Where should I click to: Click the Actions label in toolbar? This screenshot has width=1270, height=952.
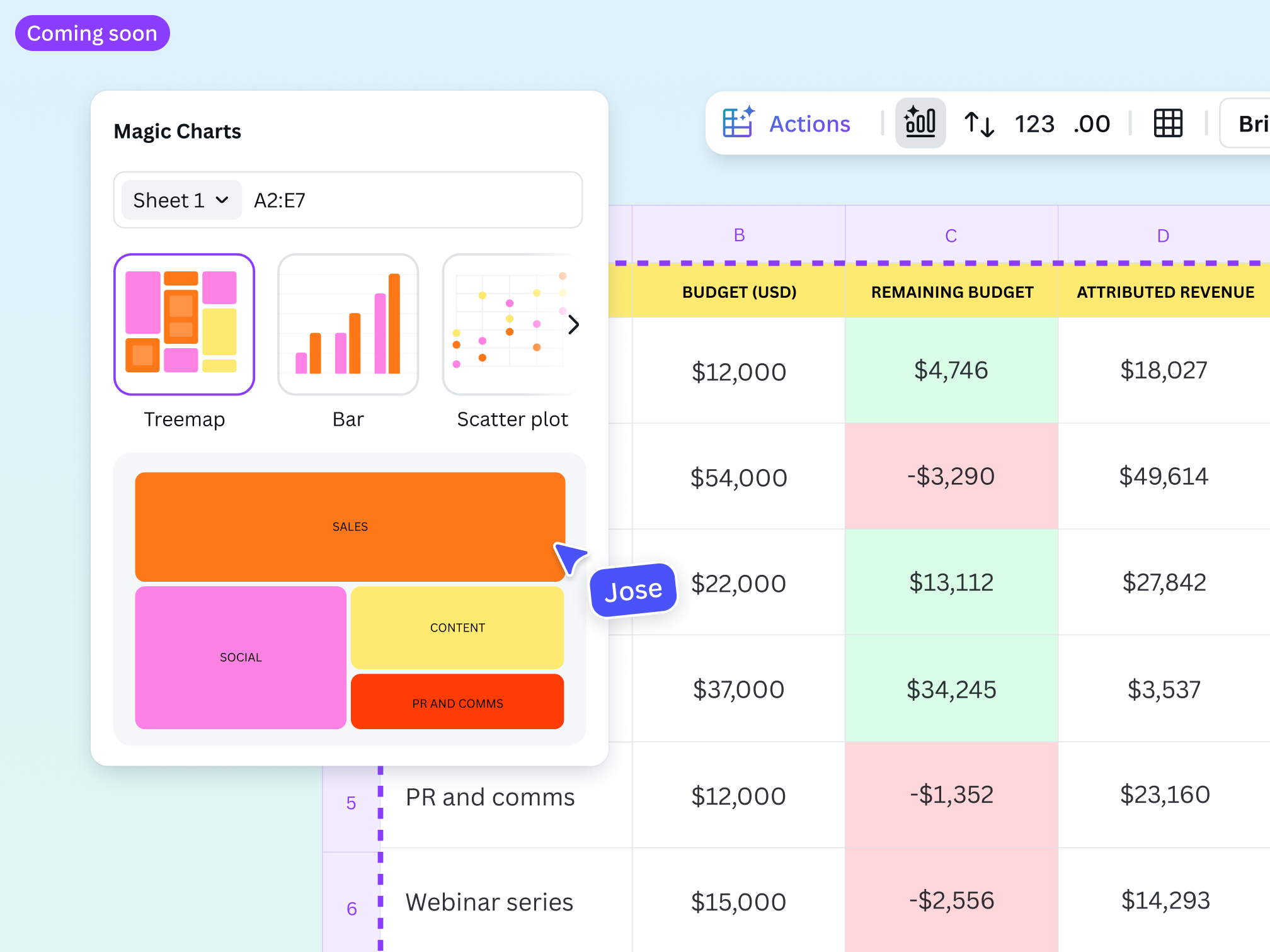coord(809,124)
